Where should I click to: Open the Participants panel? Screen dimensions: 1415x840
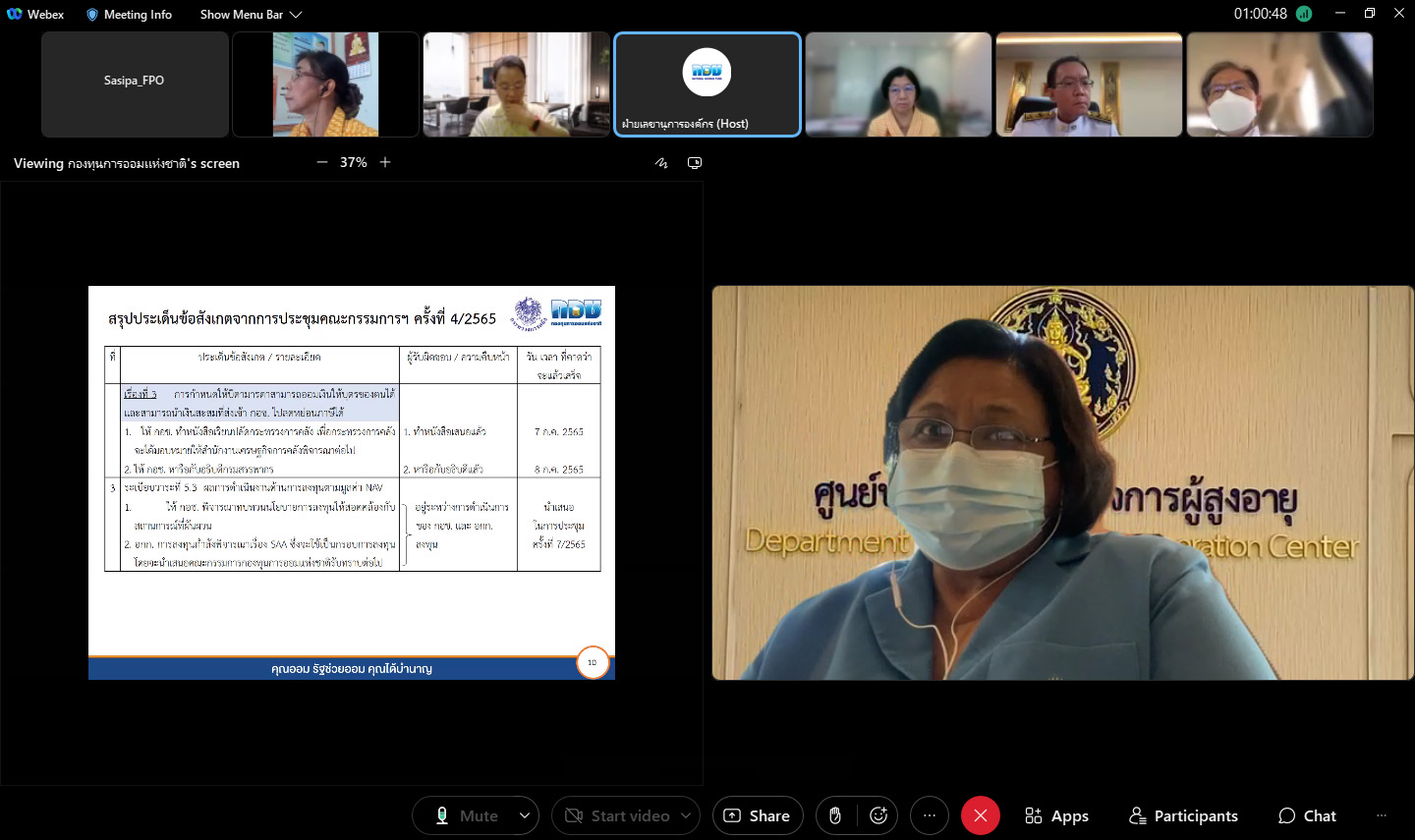pyautogui.click(x=1183, y=815)
